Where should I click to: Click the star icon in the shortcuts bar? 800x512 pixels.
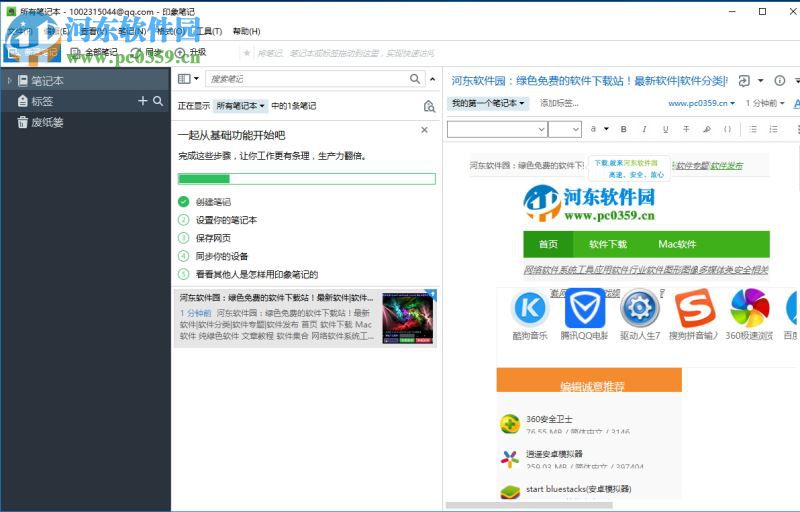(247, 53)
